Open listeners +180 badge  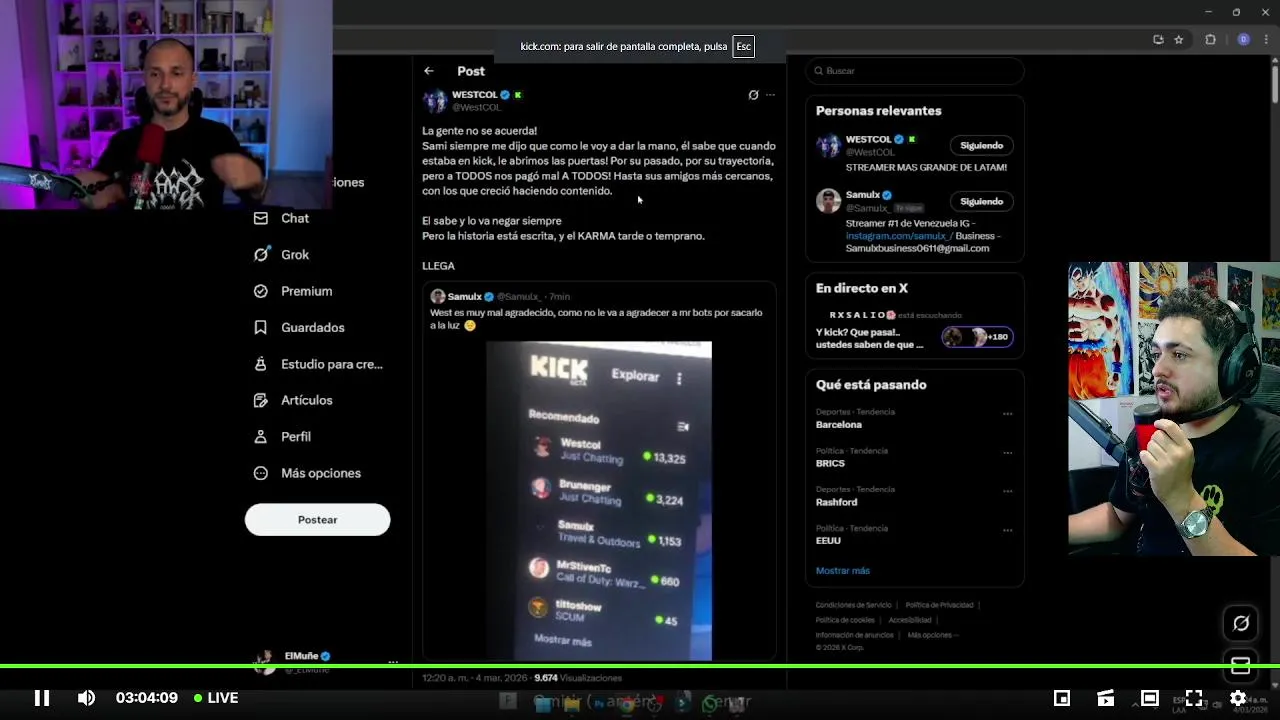pyautogui.click(x=977, y=337)
